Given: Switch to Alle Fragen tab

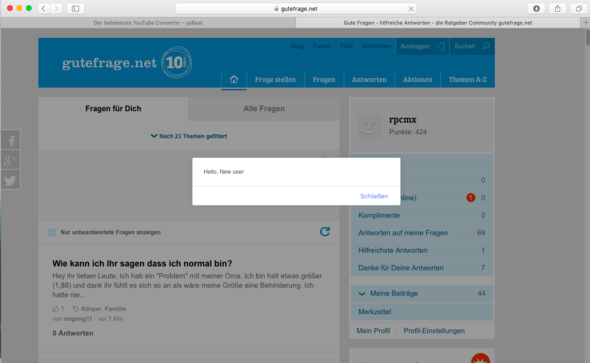Looking at the screenshot, I should tap(264, 109).
